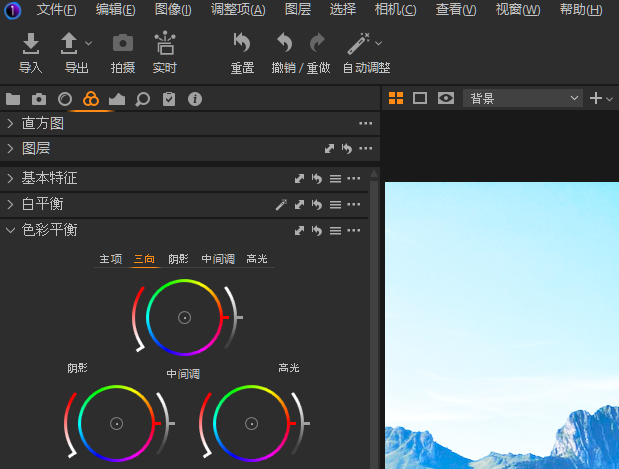Viewport: 619px width, 469px height.
Task: Switch viewer to single-image view
Action: [x=420, y=98]
